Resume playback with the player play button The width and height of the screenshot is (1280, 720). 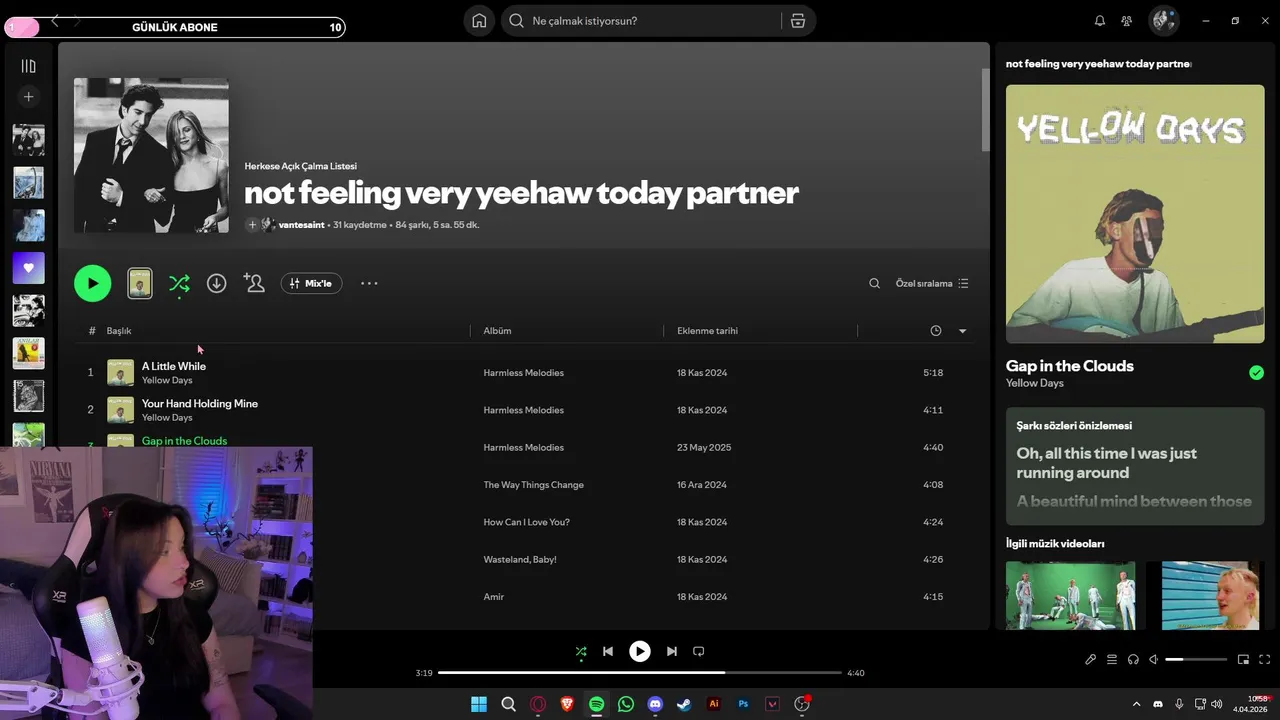point(639,651)
